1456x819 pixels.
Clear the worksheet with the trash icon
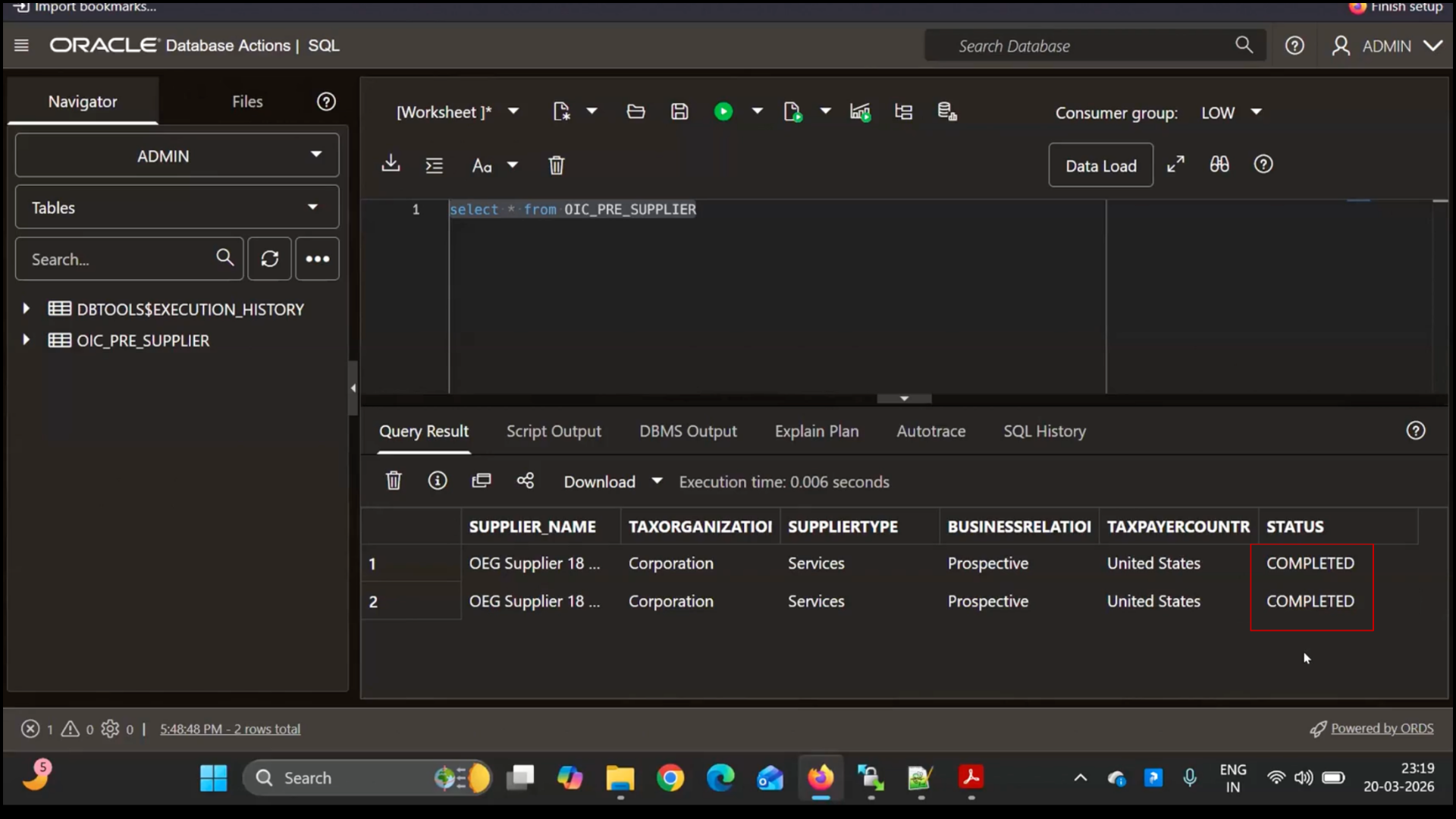click(557, 165)
